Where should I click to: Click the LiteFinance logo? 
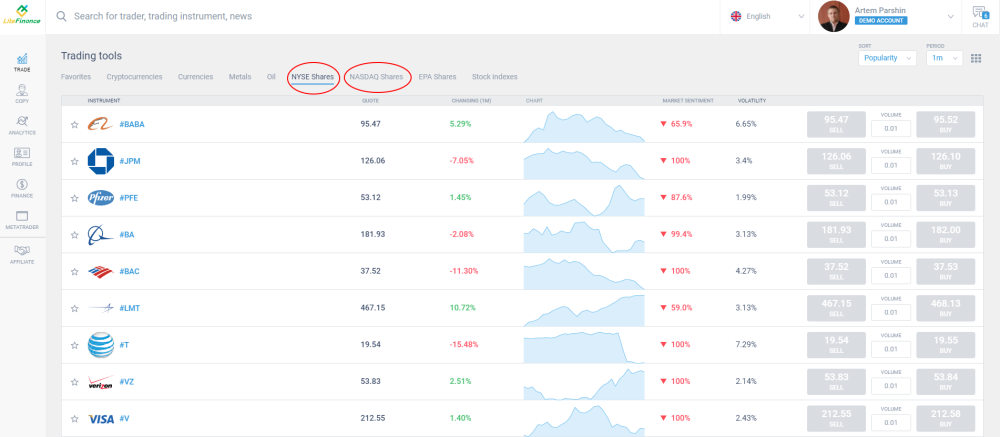tap(22, 15)
